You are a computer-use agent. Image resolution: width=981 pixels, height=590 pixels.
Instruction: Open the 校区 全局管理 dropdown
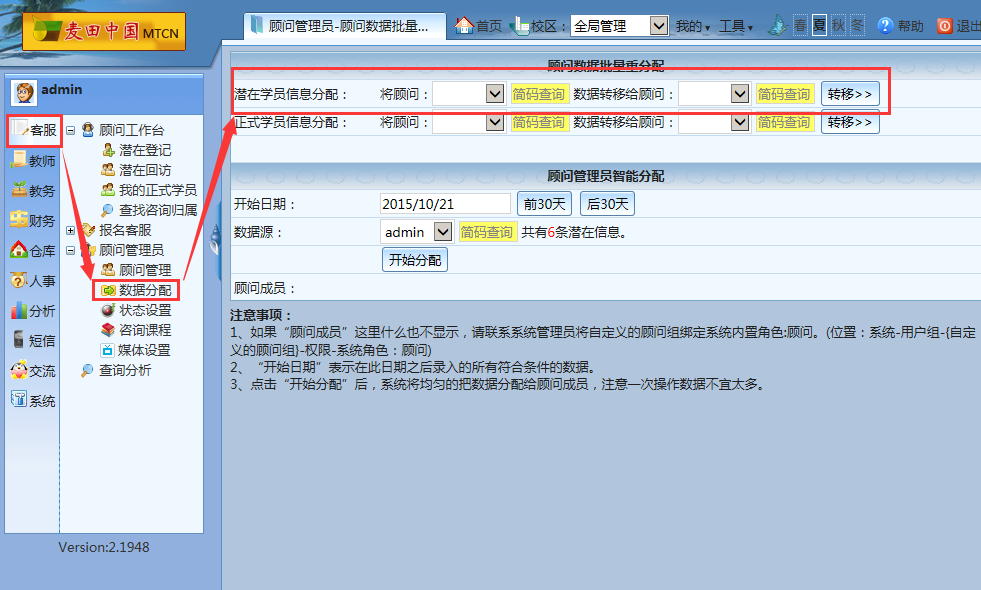619,26
